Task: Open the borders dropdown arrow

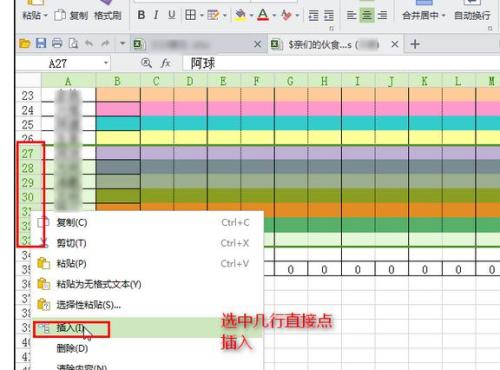Action: [202, 15]
